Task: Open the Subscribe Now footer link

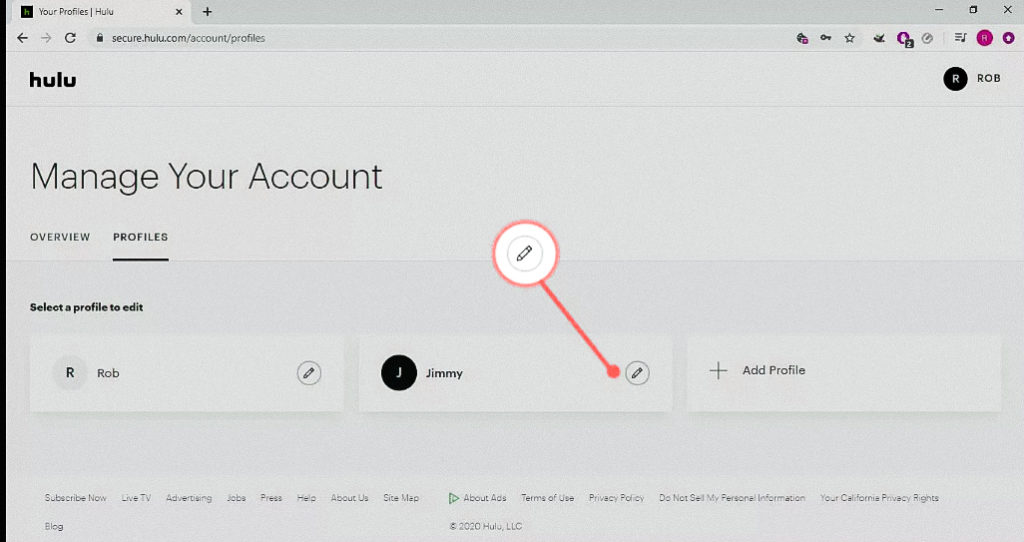Action: coord(75,498)
